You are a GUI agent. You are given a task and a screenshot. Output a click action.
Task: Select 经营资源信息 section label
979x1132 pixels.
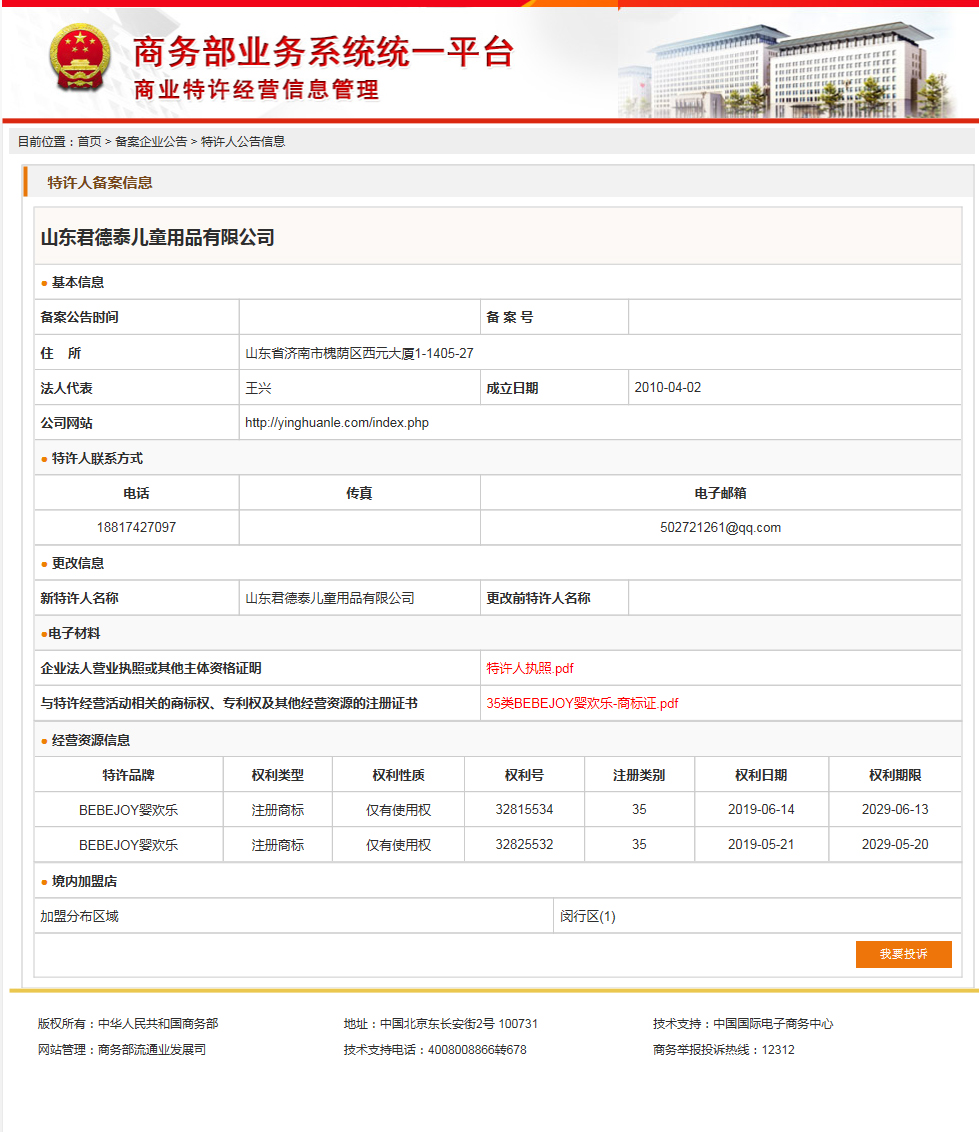tap(91, 740)
